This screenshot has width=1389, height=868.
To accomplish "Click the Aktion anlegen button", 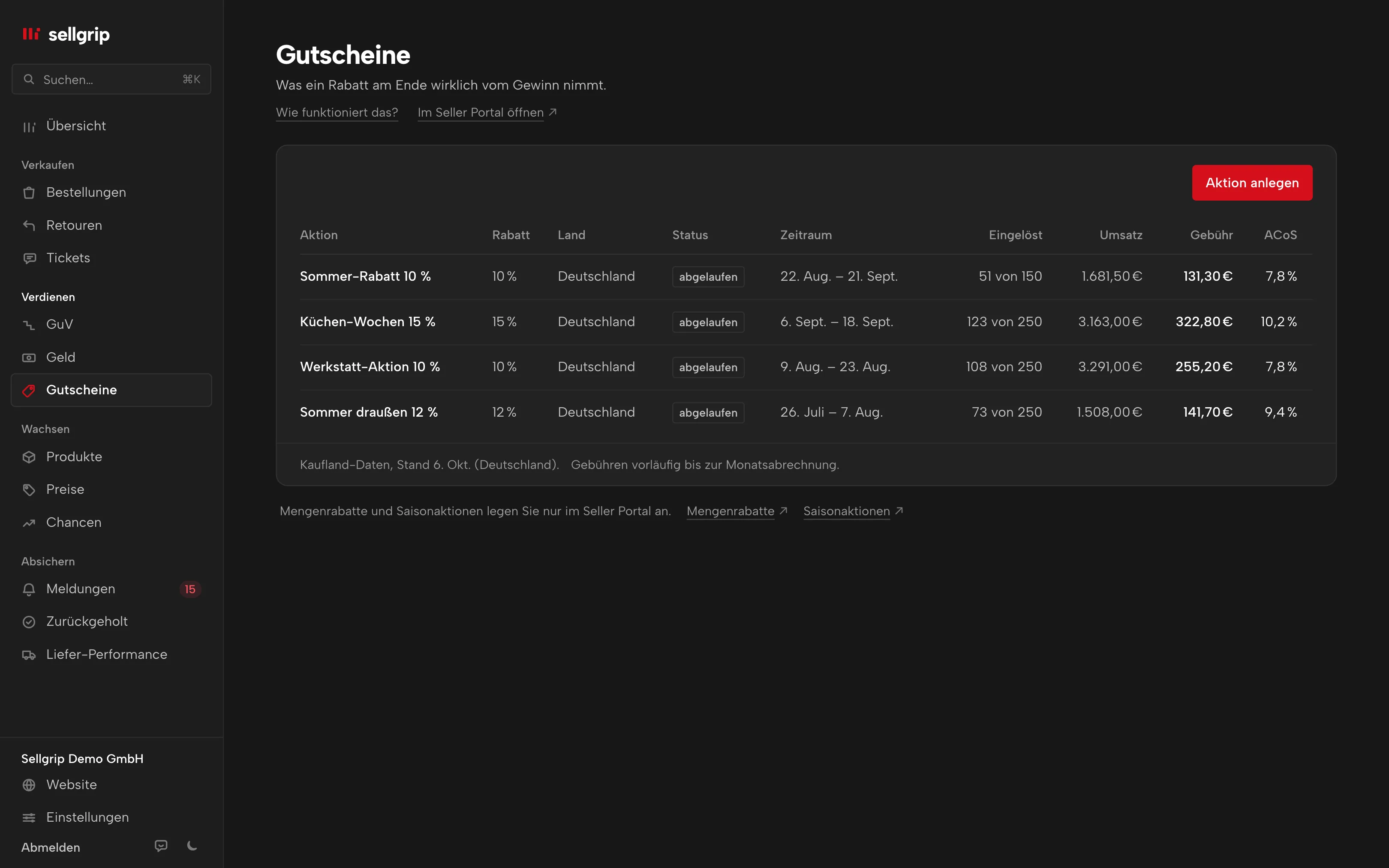I will 1252,183.
